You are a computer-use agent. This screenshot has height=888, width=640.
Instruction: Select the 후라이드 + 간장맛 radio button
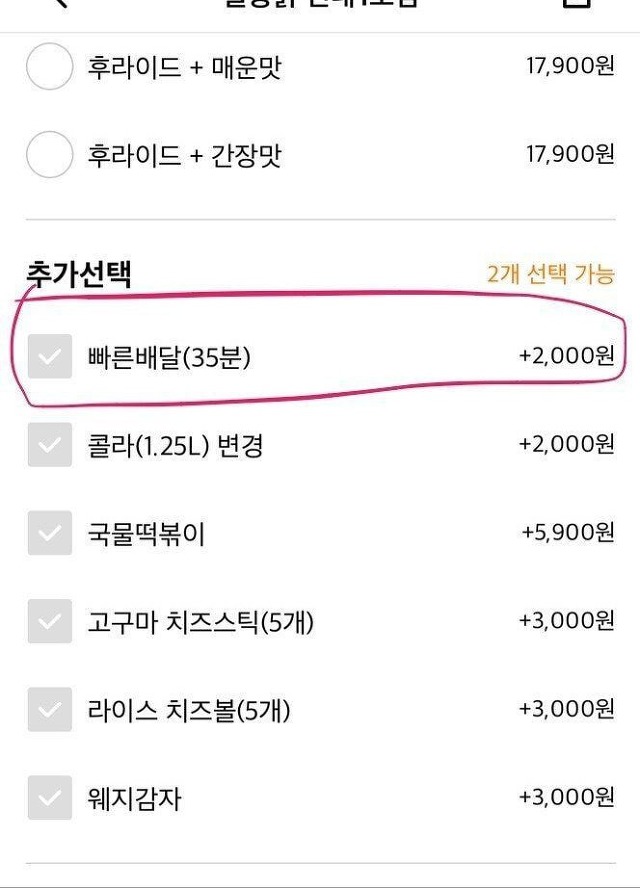[49, 155]
